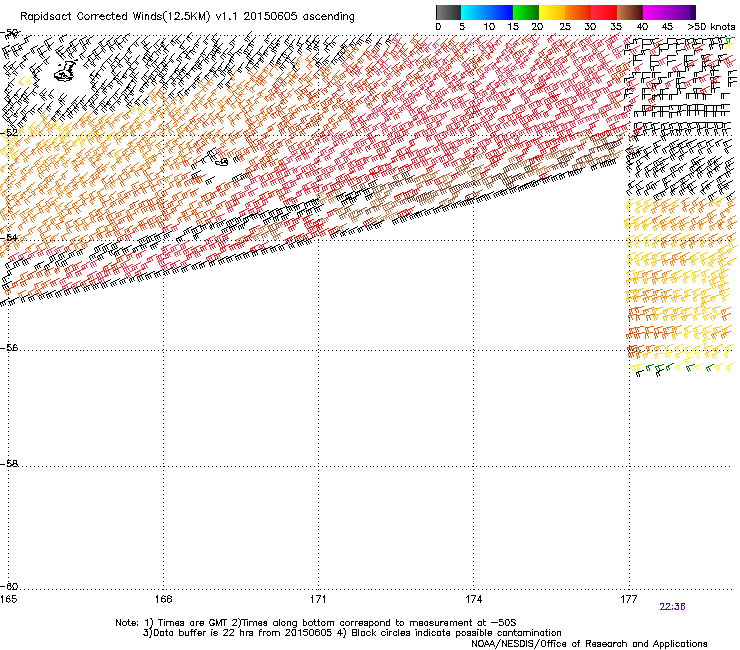740x650 pixels.
Task: Click the latitude label '-56'
Action: 9,348
